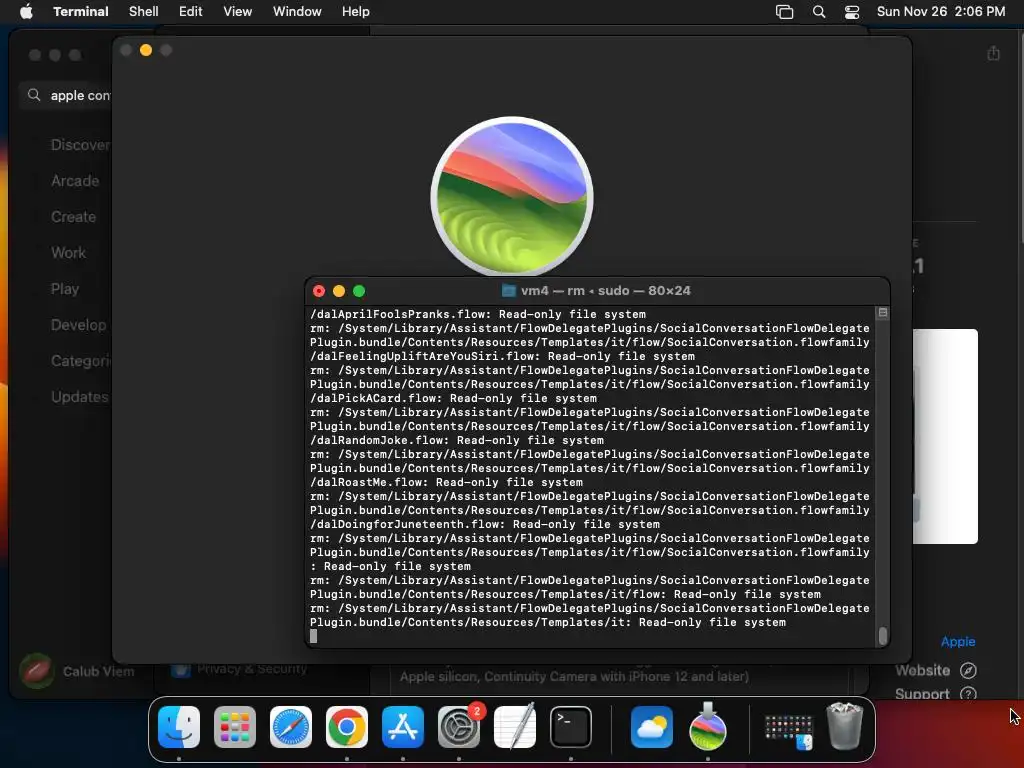Open the Support link in App Store

pyautogui.click(x=936, y=694)
